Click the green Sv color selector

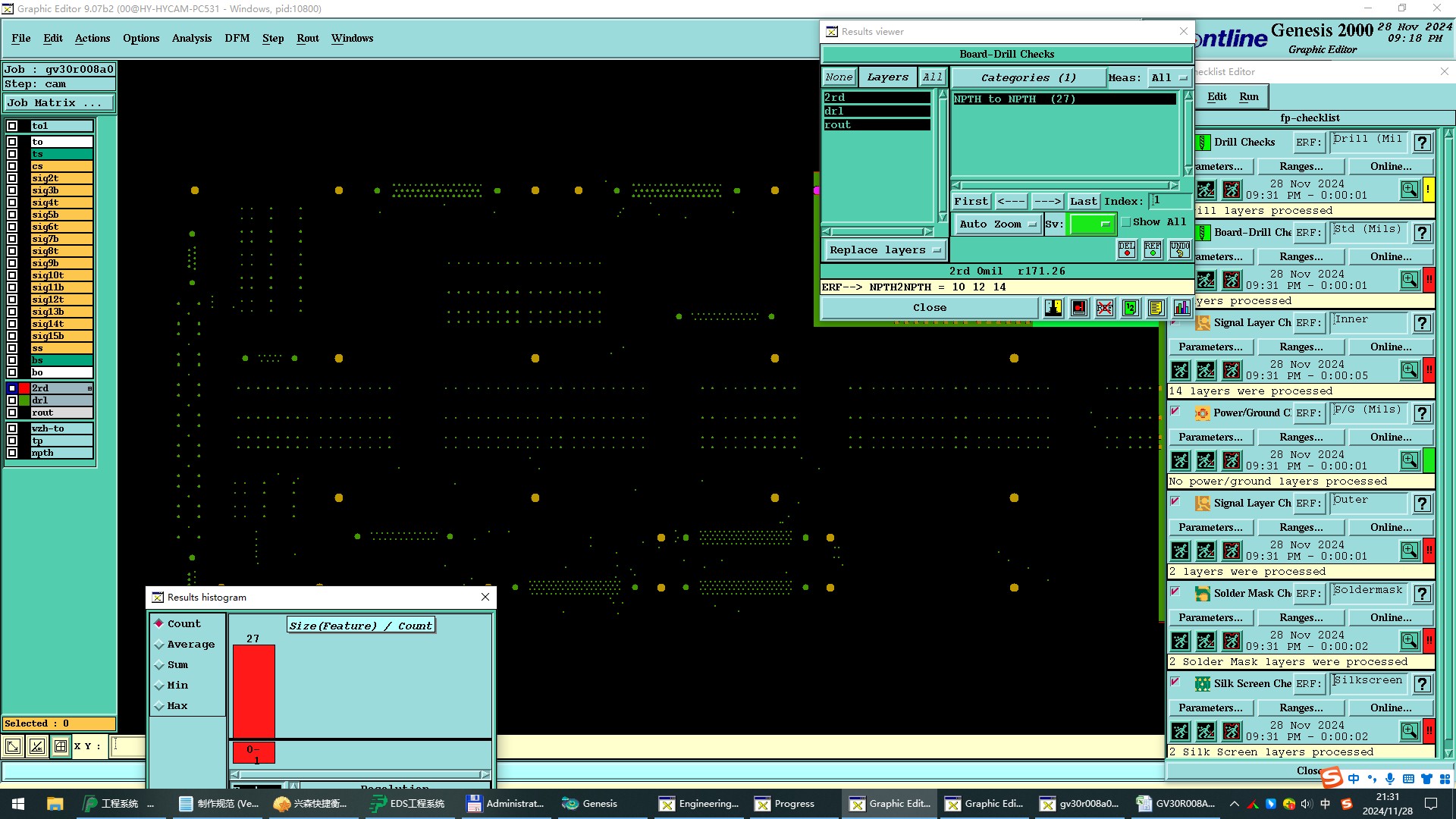coord(1090,224)
